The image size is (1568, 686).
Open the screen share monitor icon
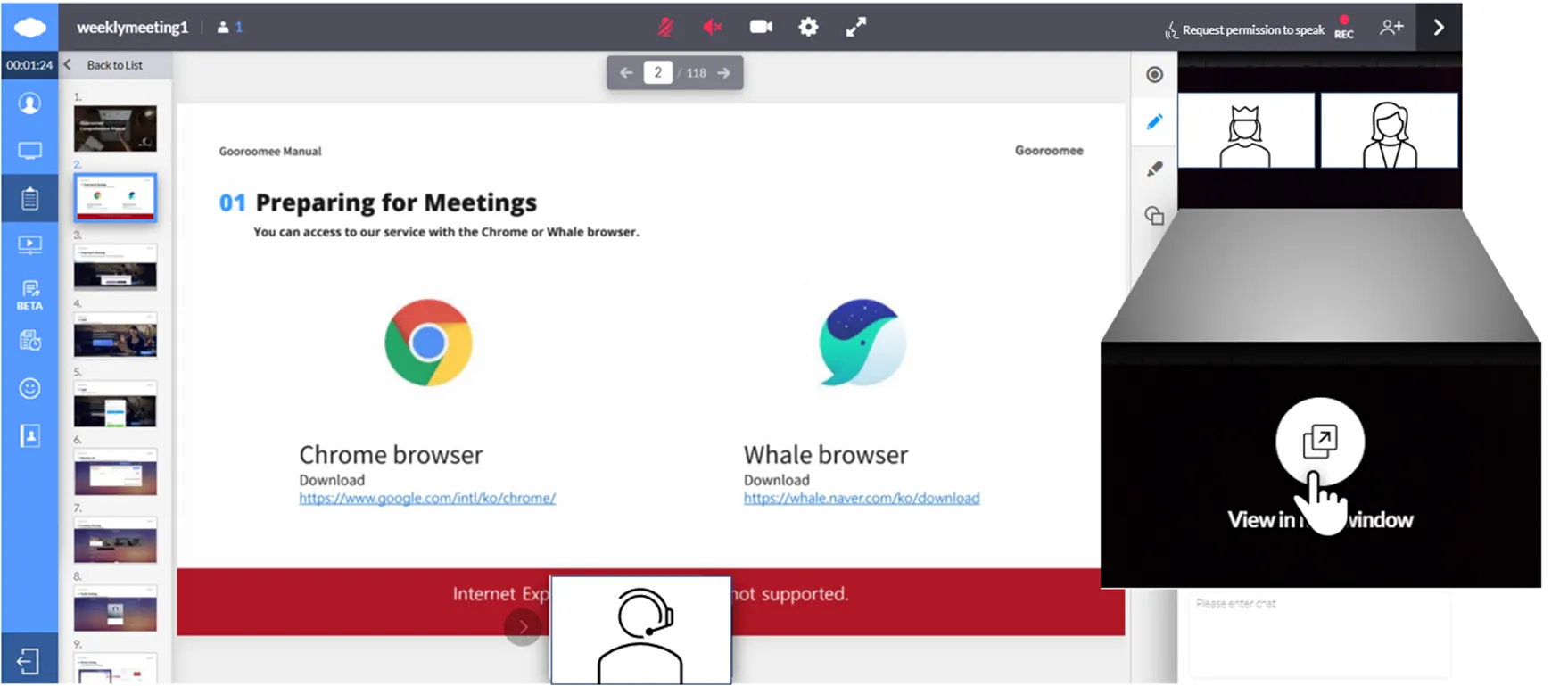tap(29, 151)
